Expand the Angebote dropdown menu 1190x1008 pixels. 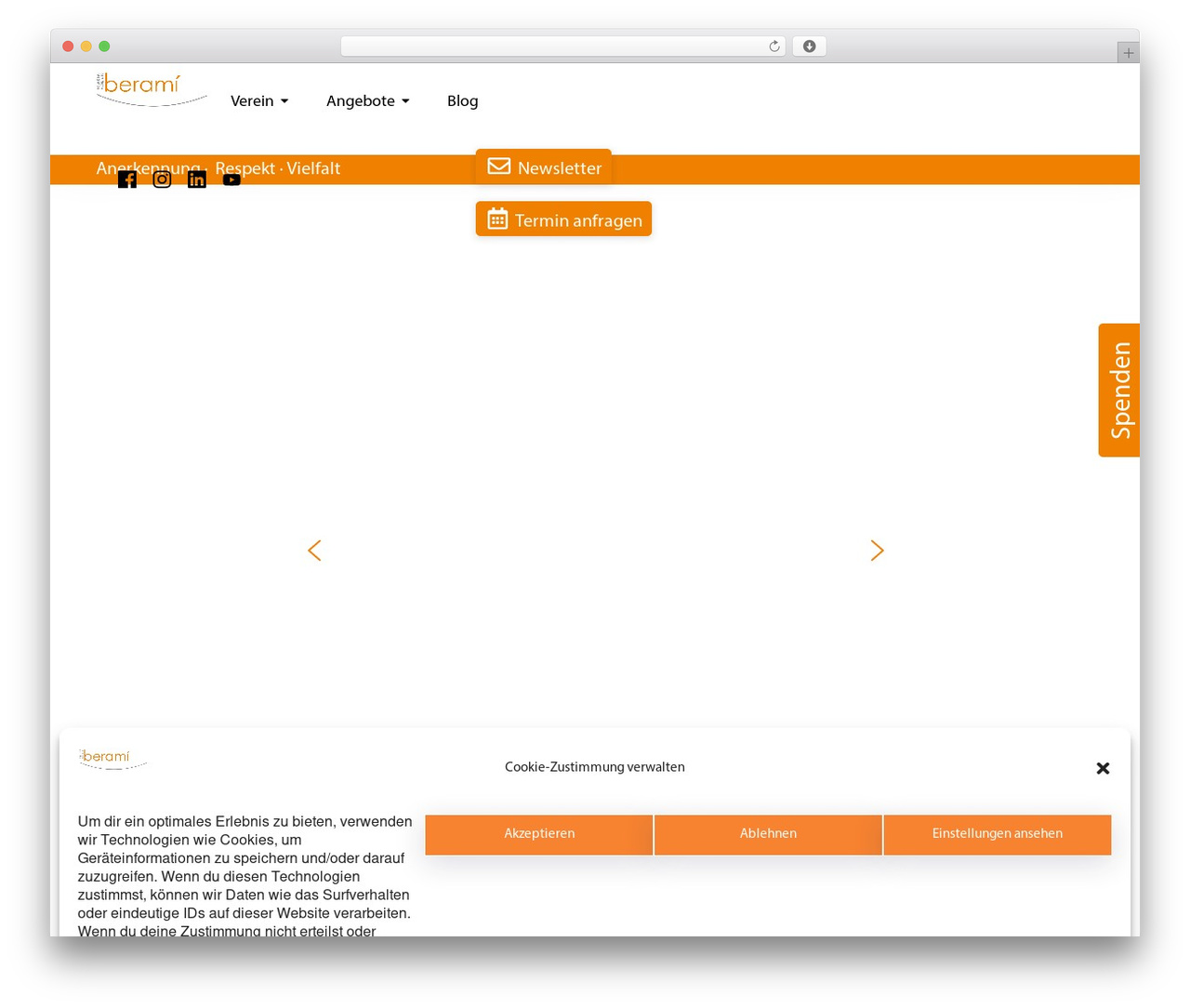[x=368, y=100]
